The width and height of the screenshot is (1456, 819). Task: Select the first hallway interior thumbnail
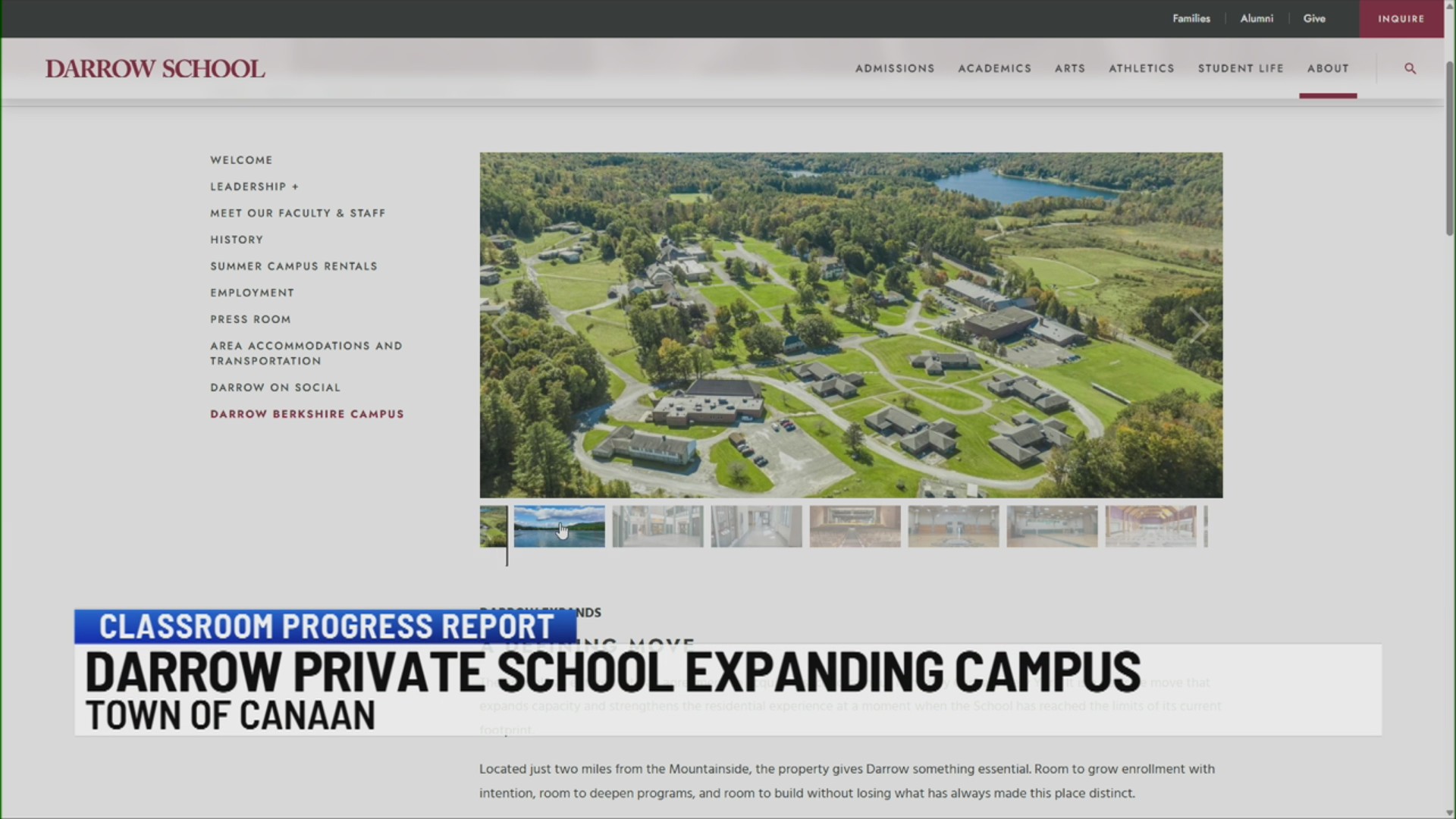coord(658,526)
